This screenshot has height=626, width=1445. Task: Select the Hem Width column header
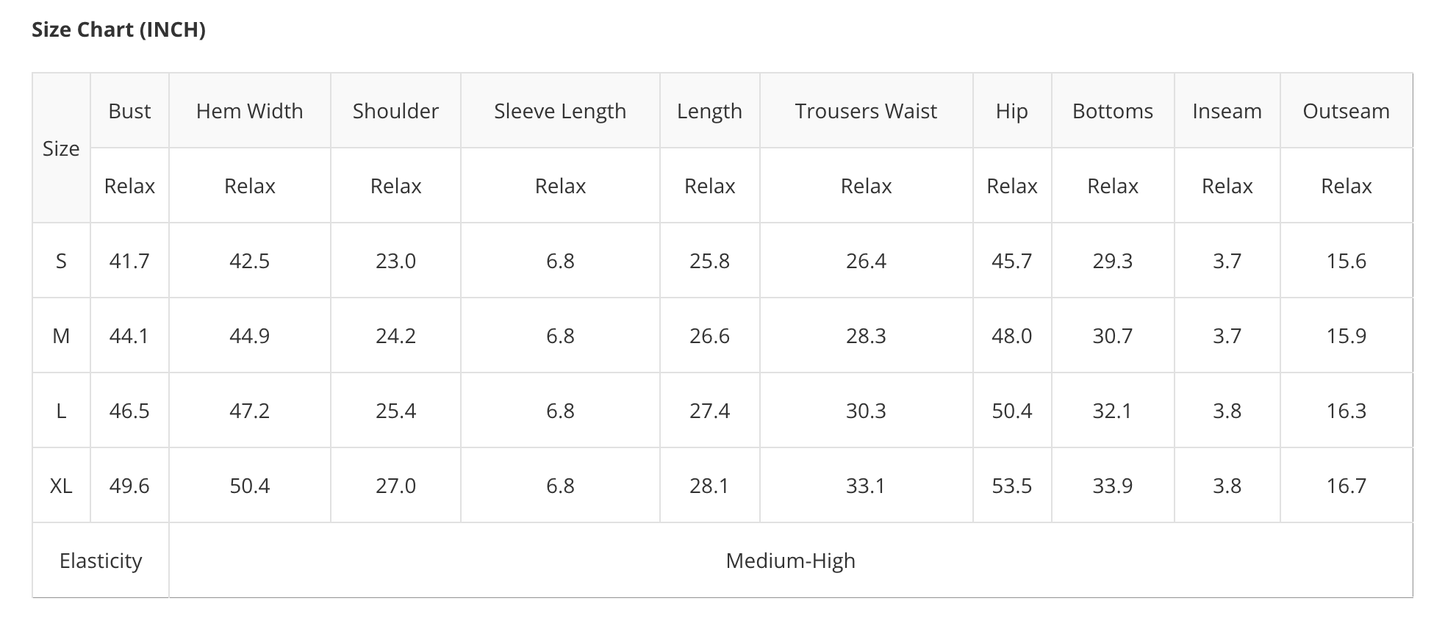click(249, 111)
